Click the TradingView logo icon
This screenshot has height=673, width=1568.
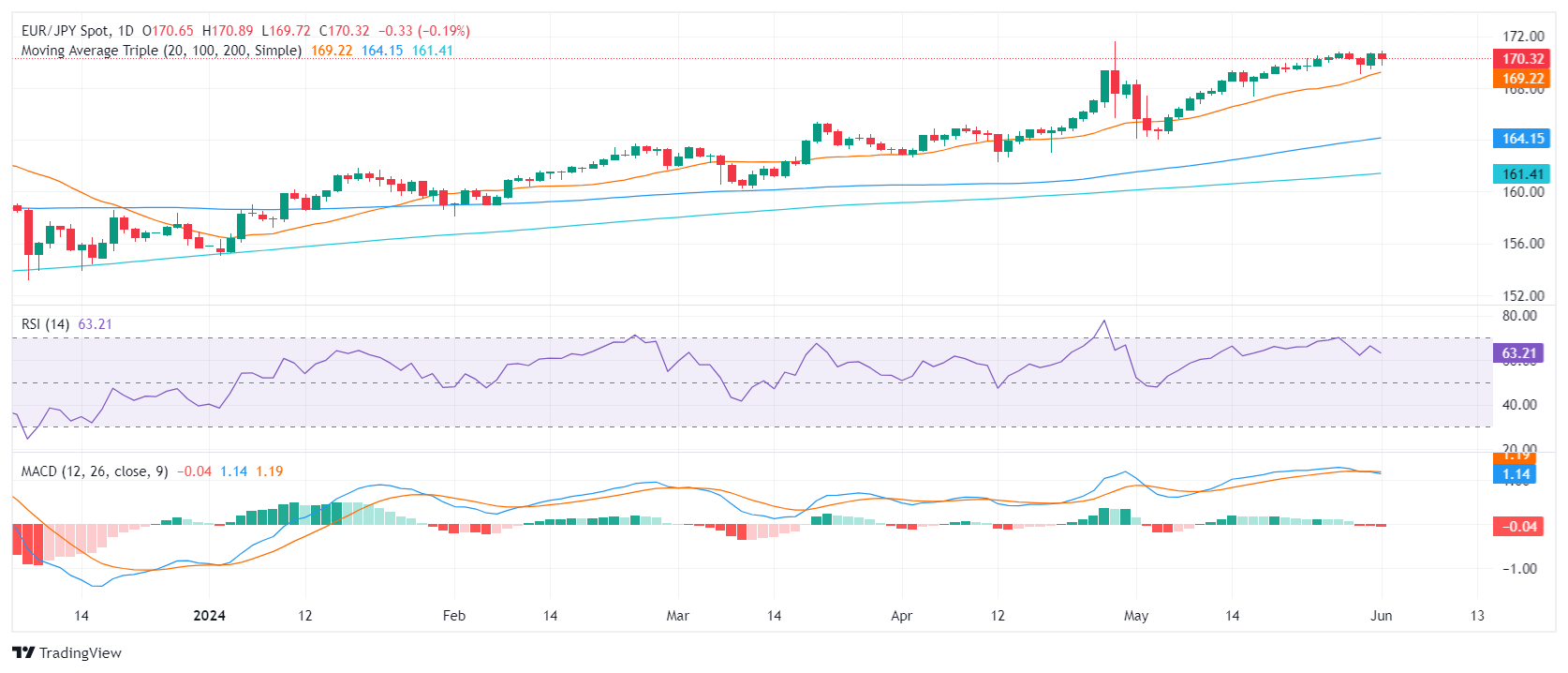tap(23, 652)
